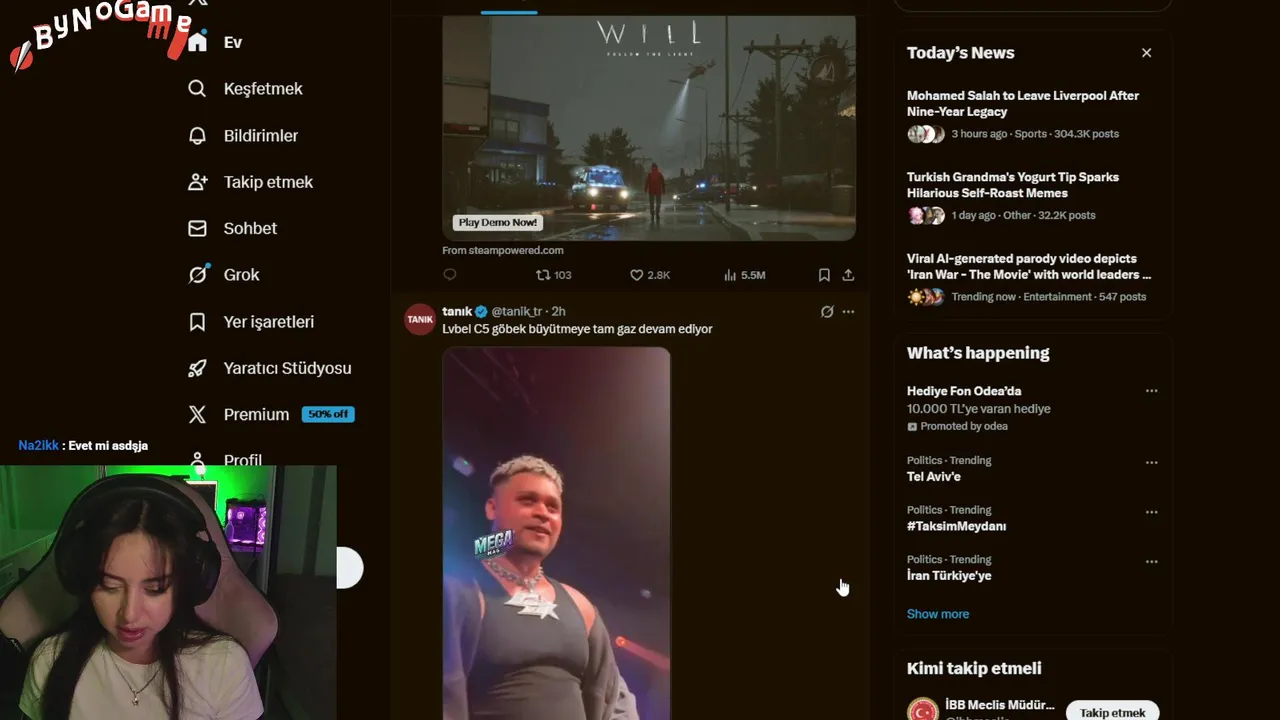The width and height of the screenshot is (1280, 720).
Task: Select Sohbet menu item
Action: (x=250, y=228)
